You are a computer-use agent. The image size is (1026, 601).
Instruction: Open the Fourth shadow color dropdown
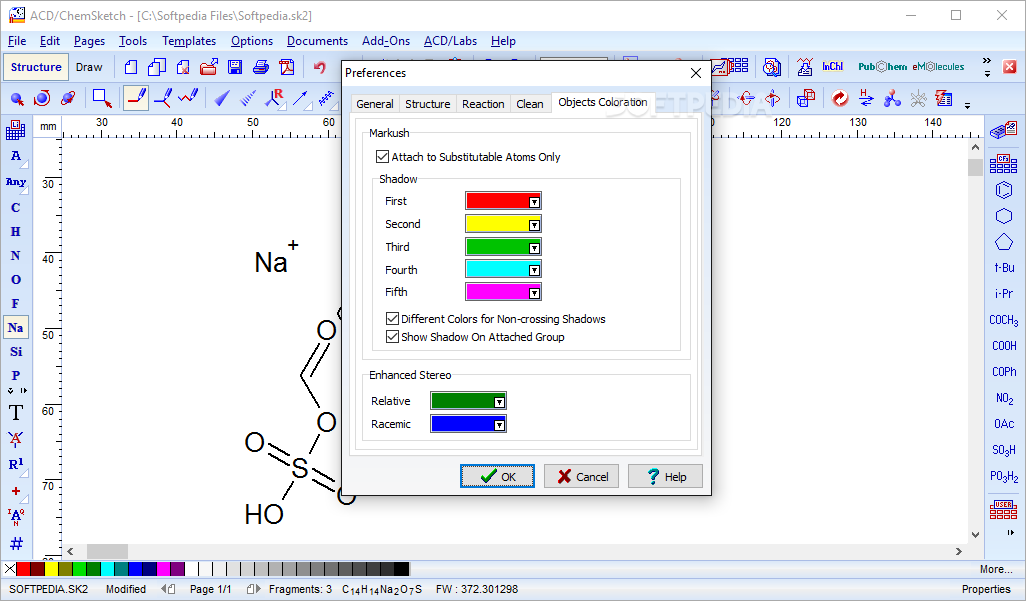coord(534,270)
